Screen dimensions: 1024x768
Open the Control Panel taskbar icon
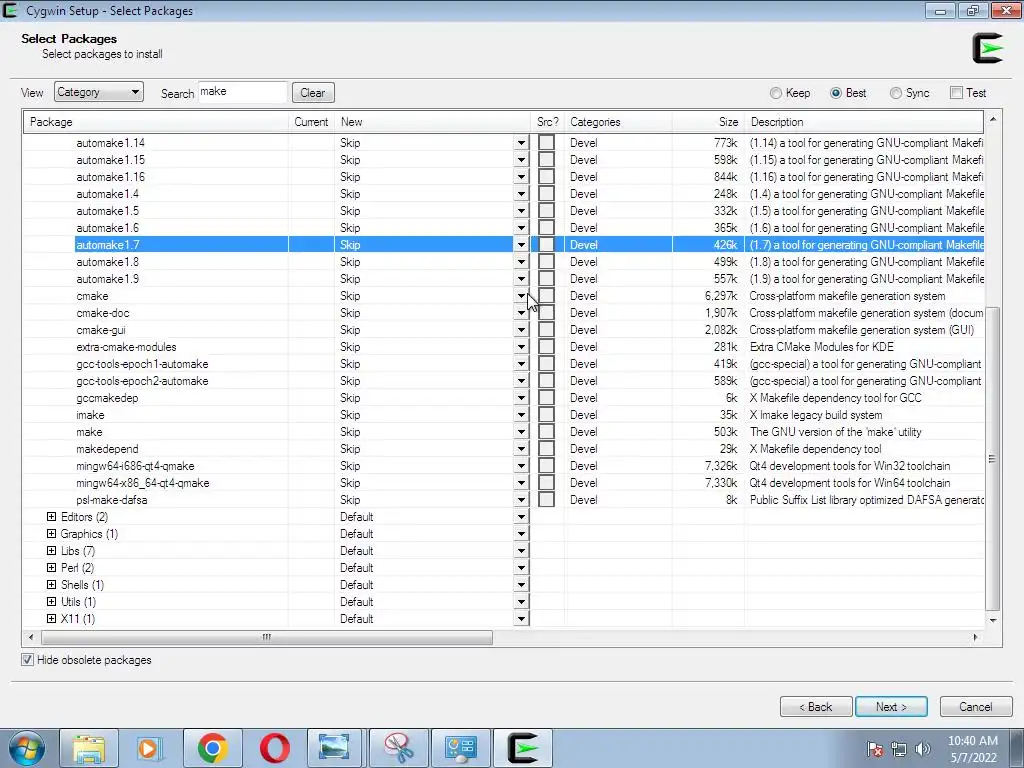point(460,748)
